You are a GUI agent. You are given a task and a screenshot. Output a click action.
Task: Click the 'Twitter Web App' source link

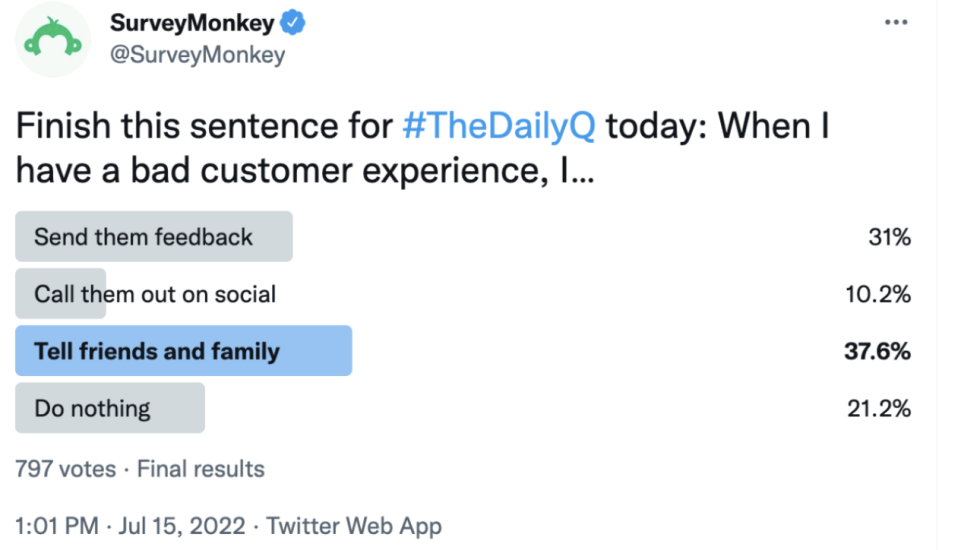pyautogui.click(x=354, y=526)
